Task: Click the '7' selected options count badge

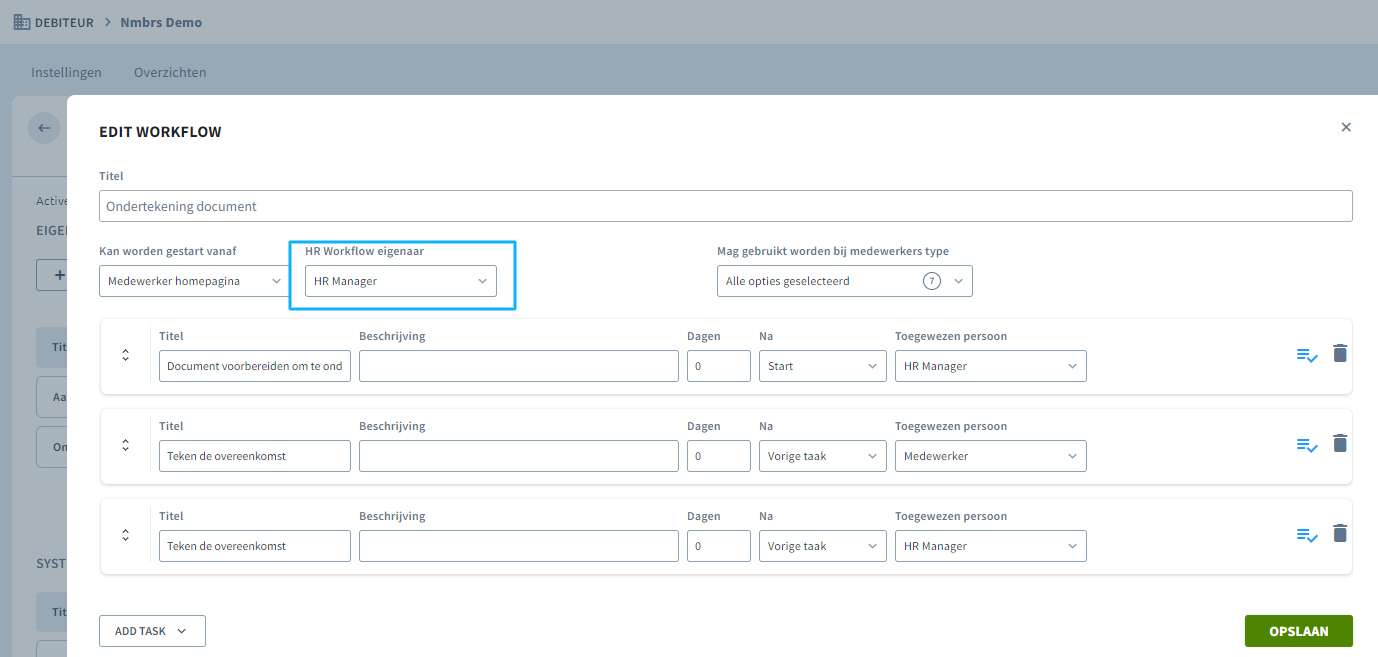Action: 932,281
